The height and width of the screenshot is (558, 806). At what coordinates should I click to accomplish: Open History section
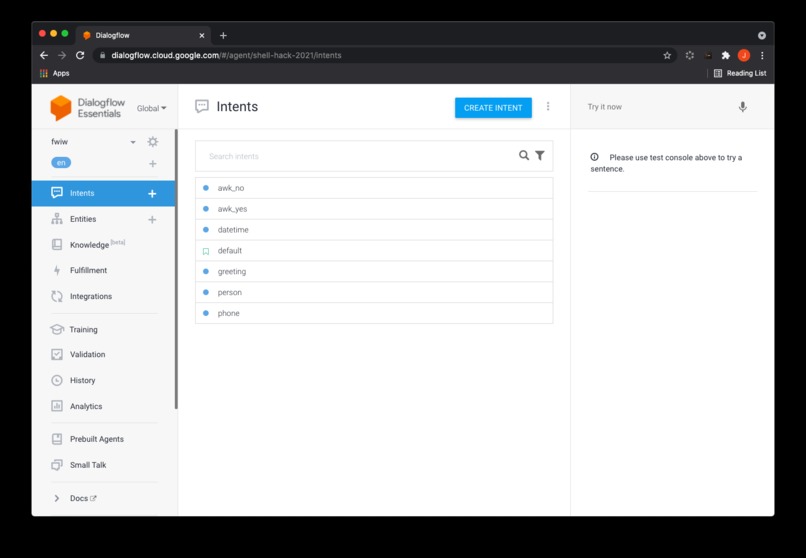[x=83, y=380]
